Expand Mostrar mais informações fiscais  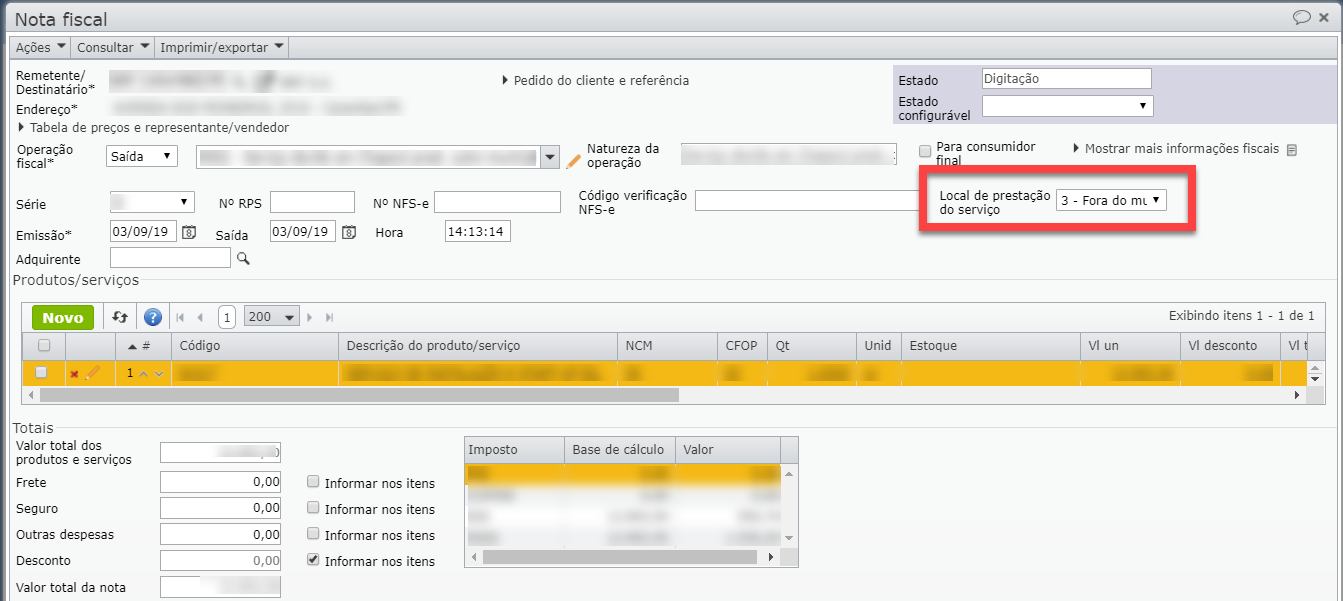point(1176,148)
